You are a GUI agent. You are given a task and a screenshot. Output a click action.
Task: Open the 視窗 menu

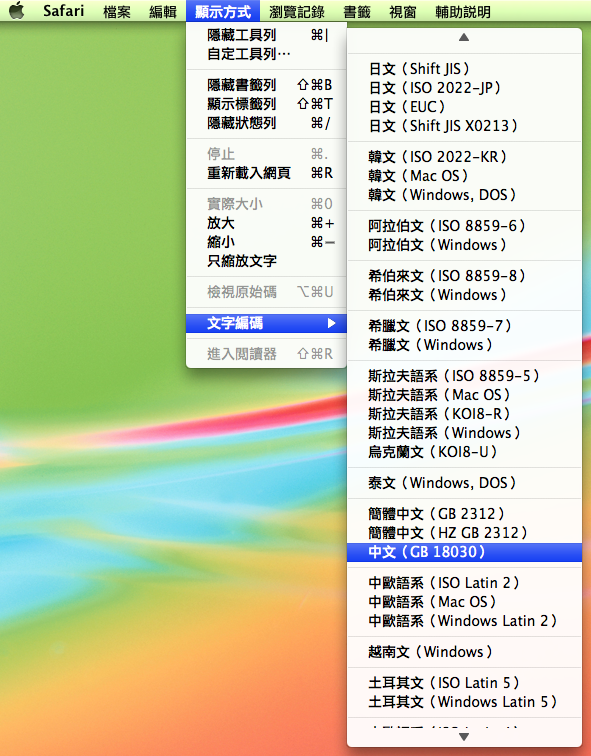tap(403, 11)
